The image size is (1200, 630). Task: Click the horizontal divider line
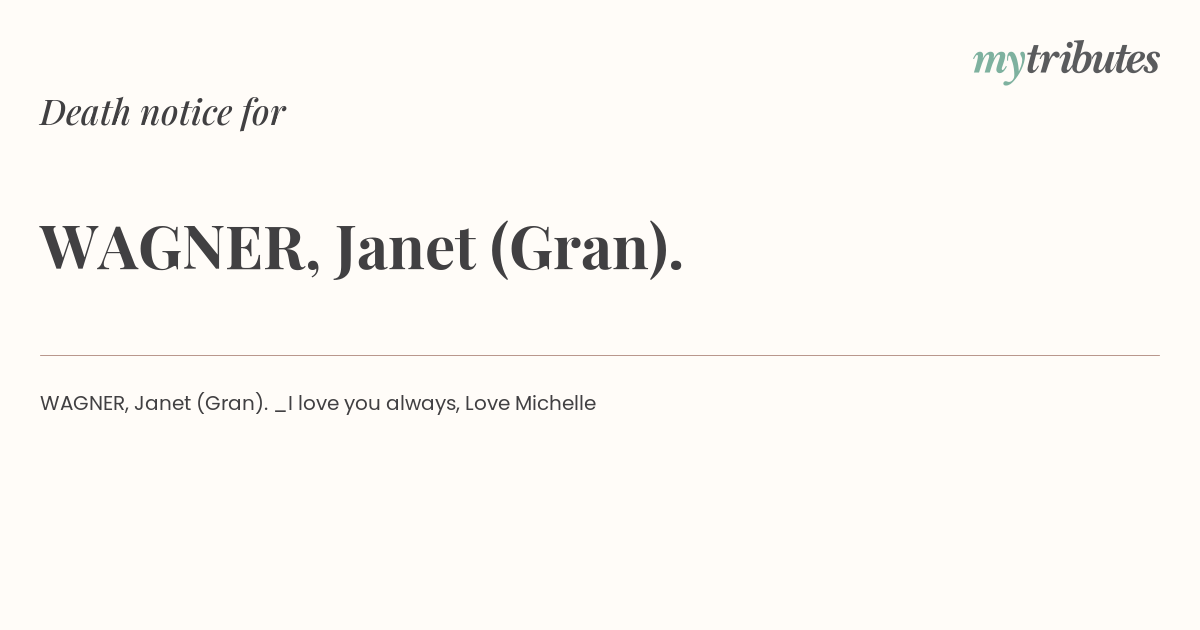[600, 355]
